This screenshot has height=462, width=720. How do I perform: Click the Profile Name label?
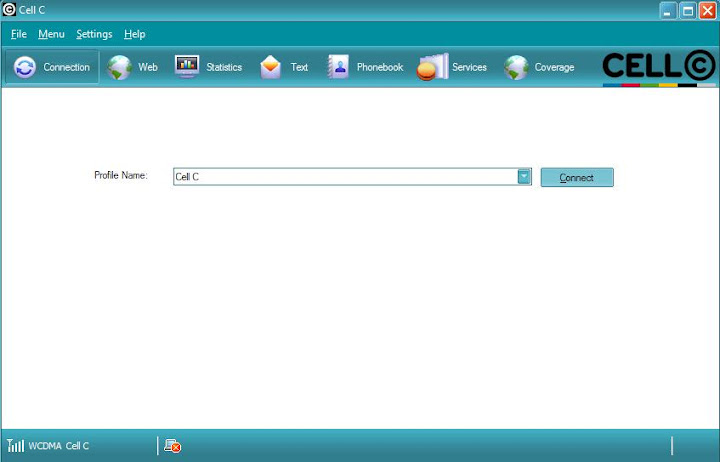click(x=121, y=175)
